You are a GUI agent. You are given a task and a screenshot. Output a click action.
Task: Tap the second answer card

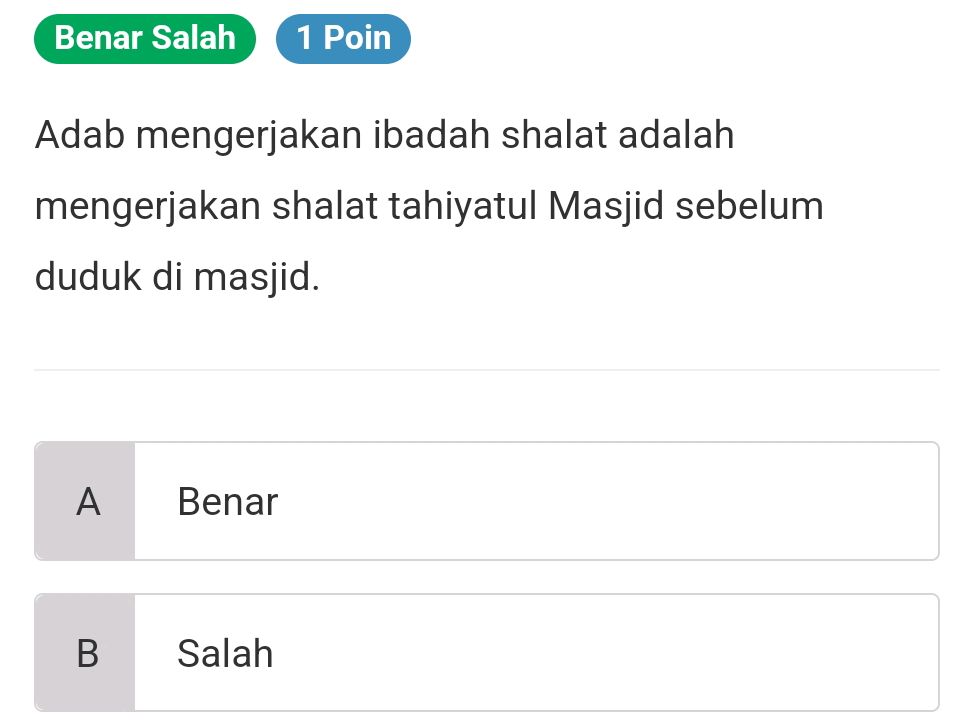tap(490, 651)
